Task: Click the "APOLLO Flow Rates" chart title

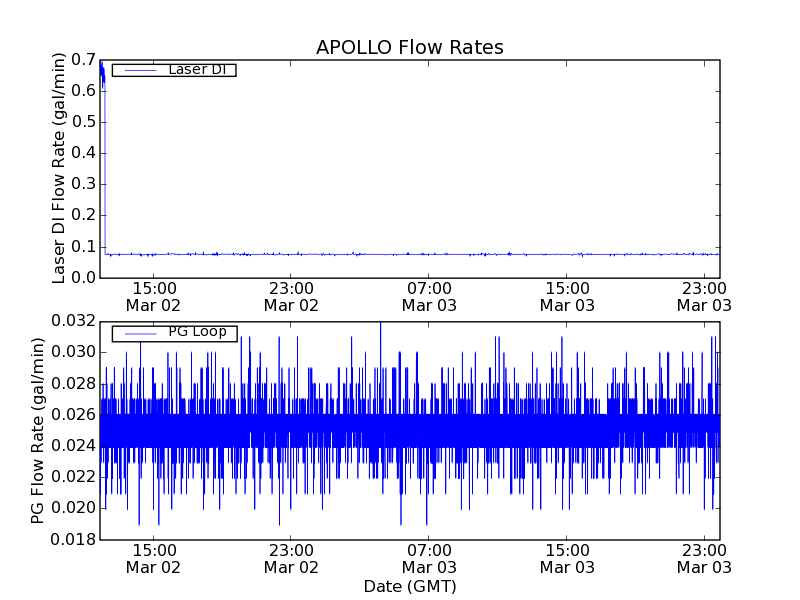Action: [x=409, y=47]
